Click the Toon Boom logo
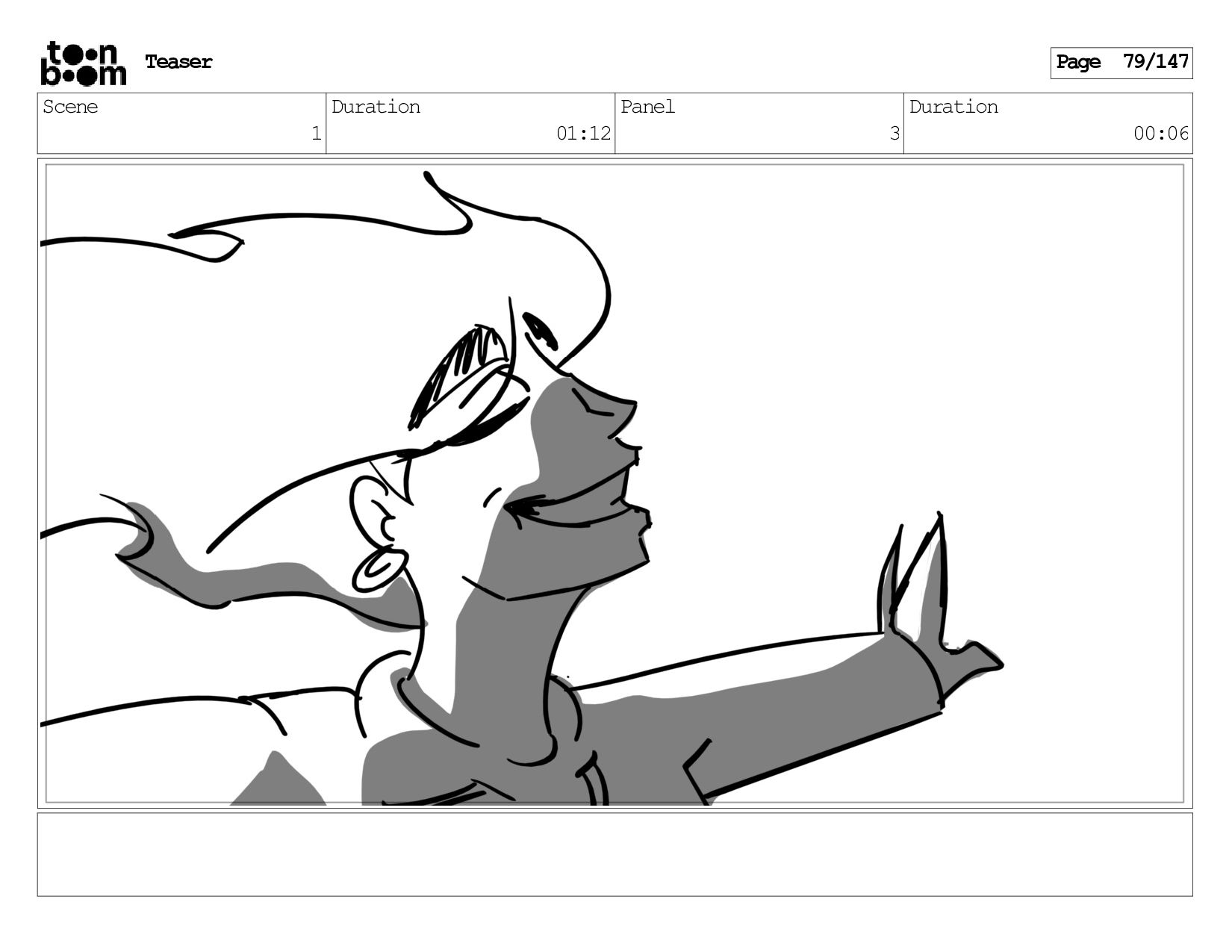 83,63
